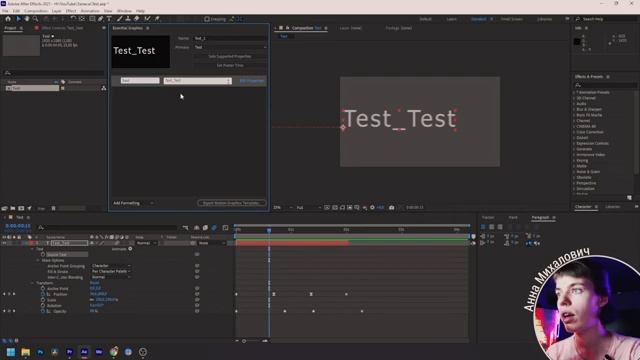The image size is (640, 360).
Task: Open Anchor Point Grouping Character dropdown
Action: (x=111, y=266)
